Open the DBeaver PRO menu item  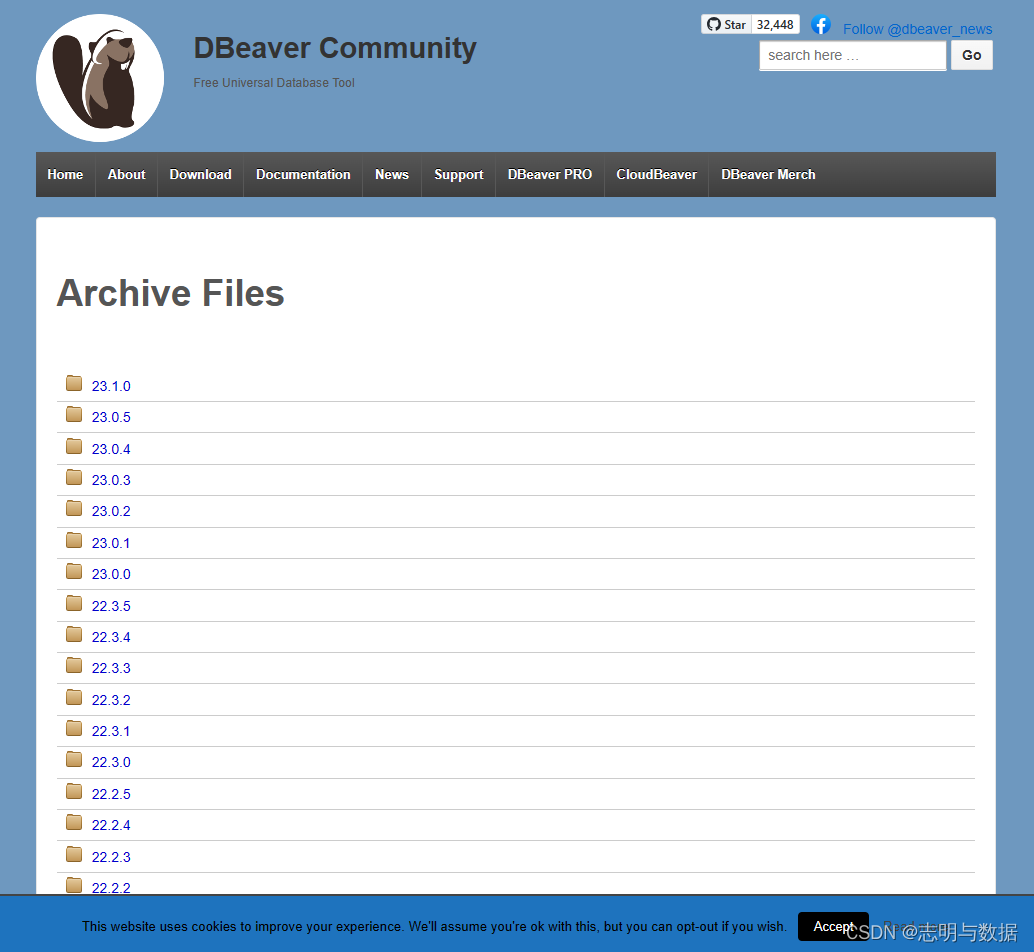click(550, 175)
